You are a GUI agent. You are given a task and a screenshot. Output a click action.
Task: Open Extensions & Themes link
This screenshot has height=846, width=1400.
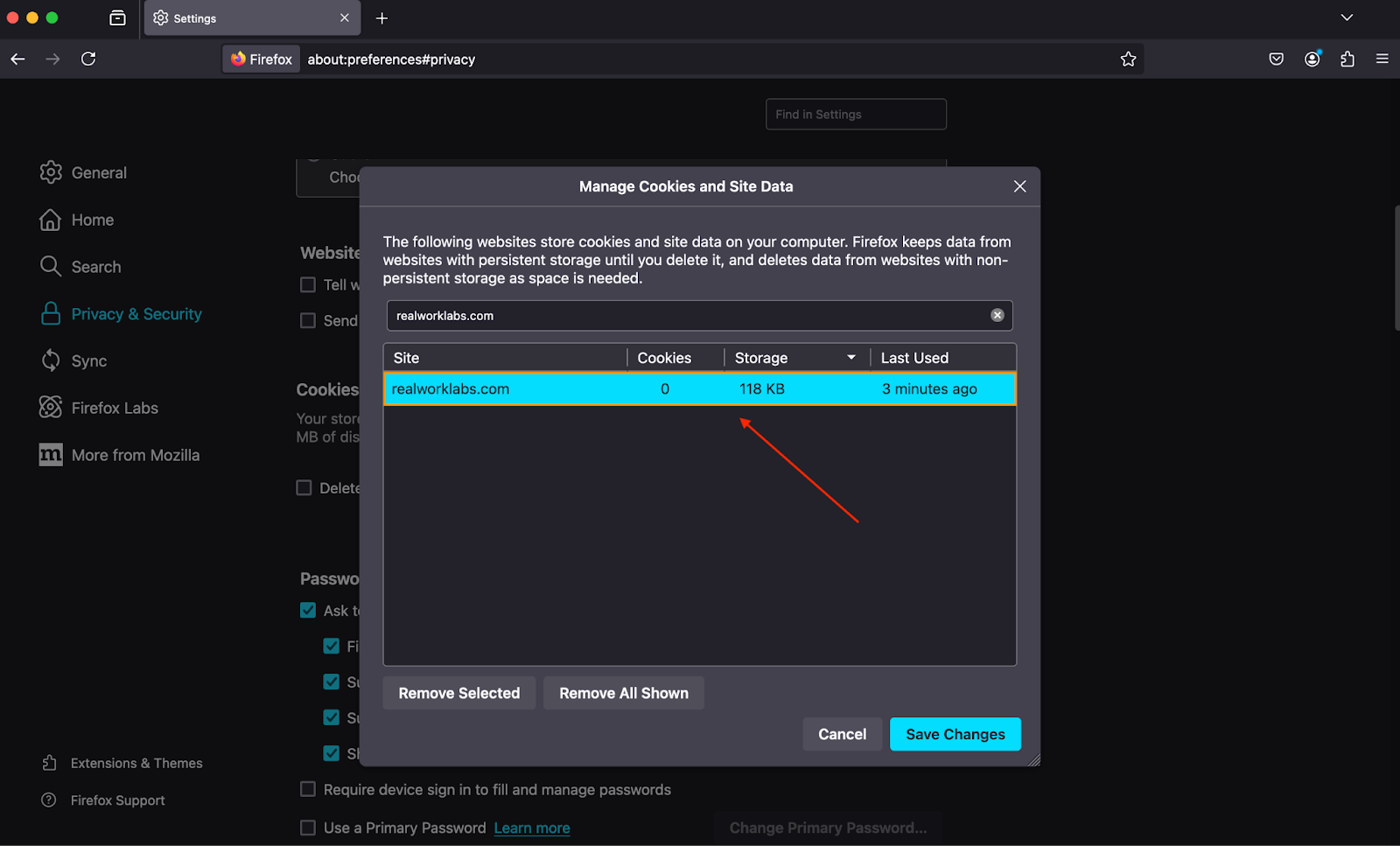tap(122, 763)
